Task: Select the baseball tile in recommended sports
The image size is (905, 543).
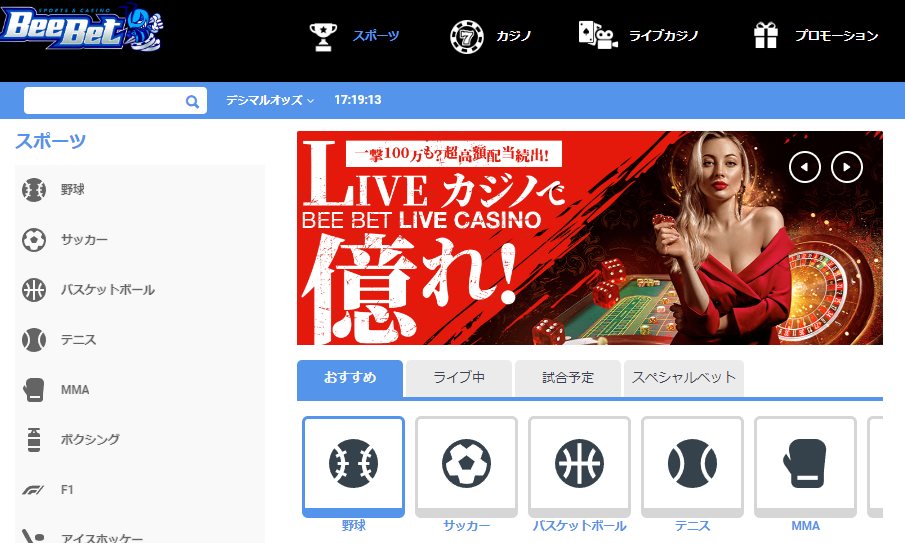Action: coord(353,466)
